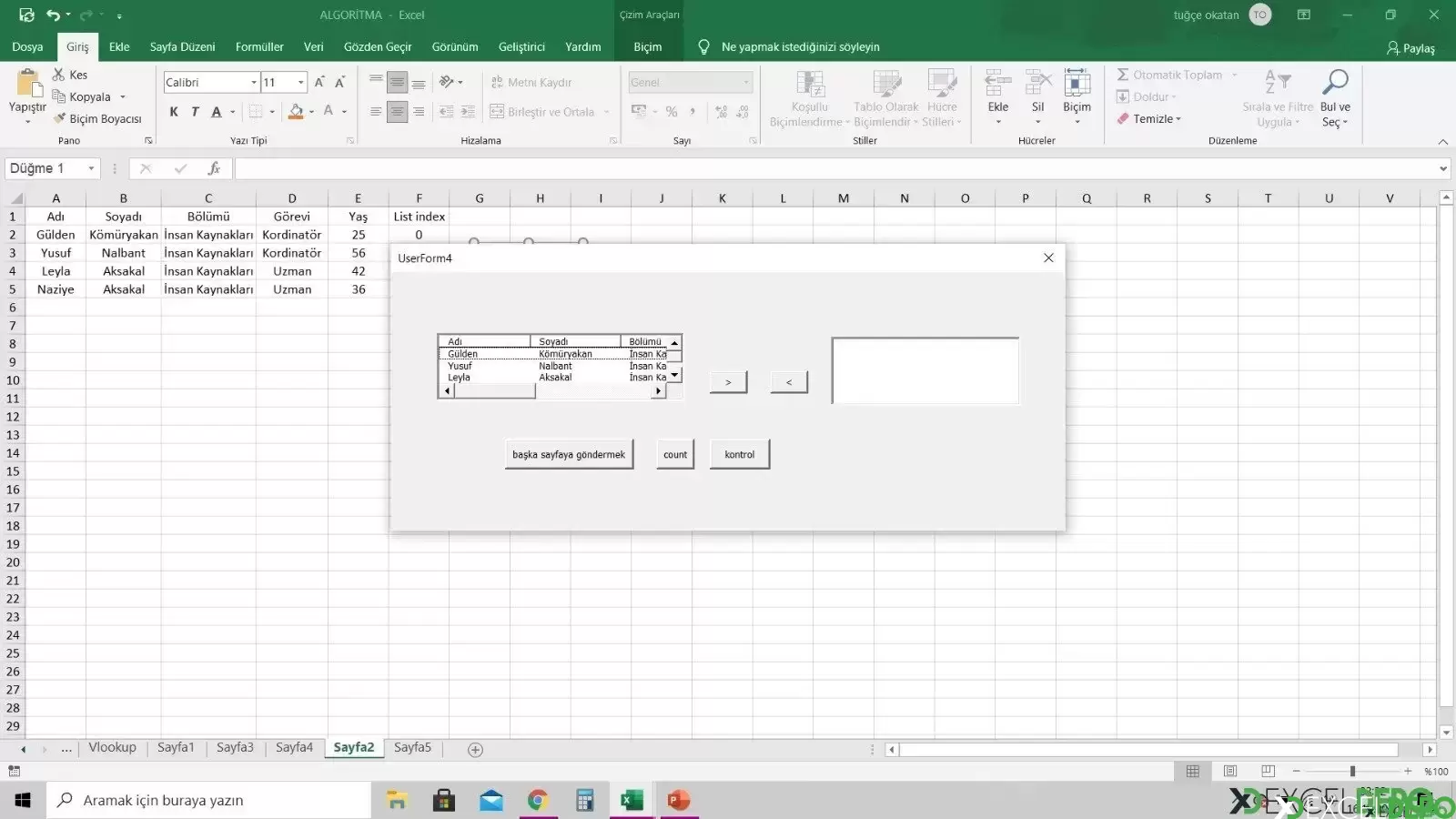Switch to Page Layout view icon
The image size is (1456, 819).
pyautogui.click(x=1230, y=772)
